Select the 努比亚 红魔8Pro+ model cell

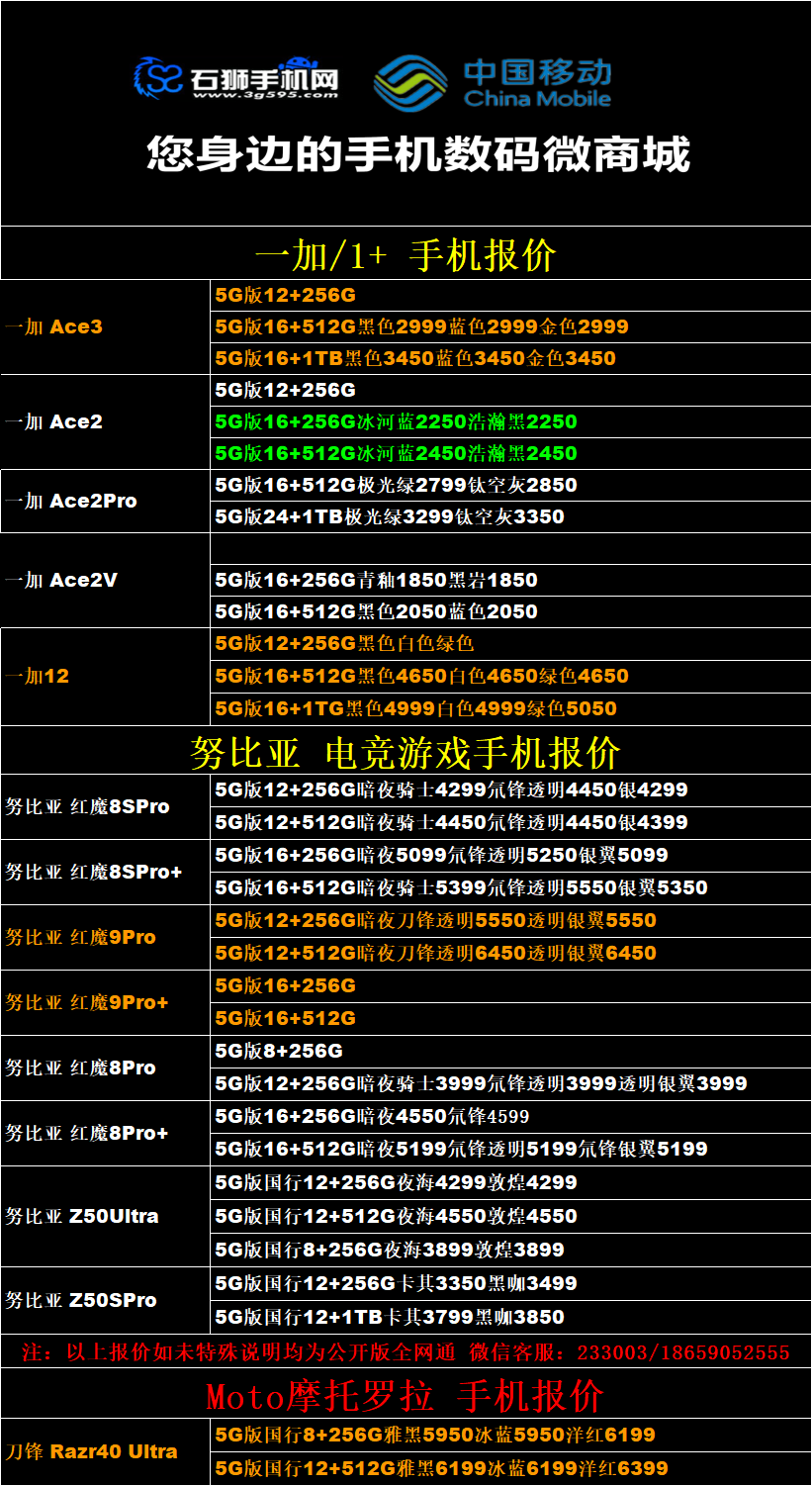(x=105, y=1133)
